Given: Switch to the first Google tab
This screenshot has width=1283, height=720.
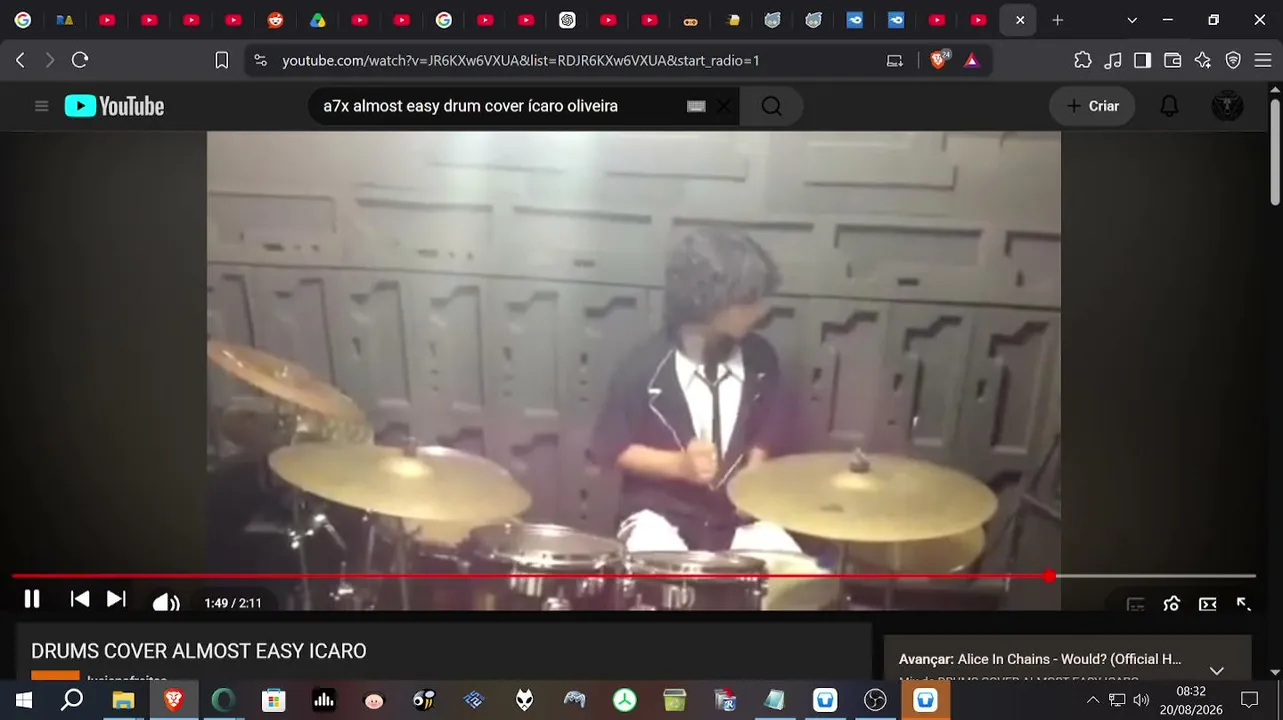Looking at the screenshot, I should click(x=22, y=20).
